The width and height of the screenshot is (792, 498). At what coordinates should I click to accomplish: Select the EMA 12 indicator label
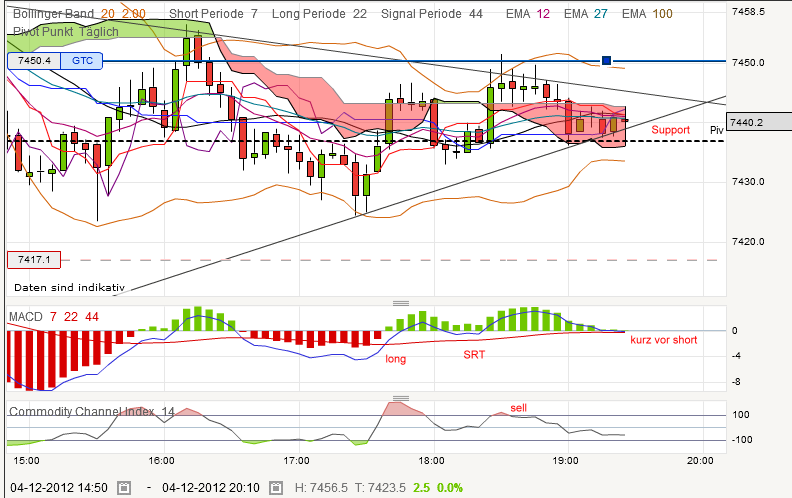pos(528,14)
